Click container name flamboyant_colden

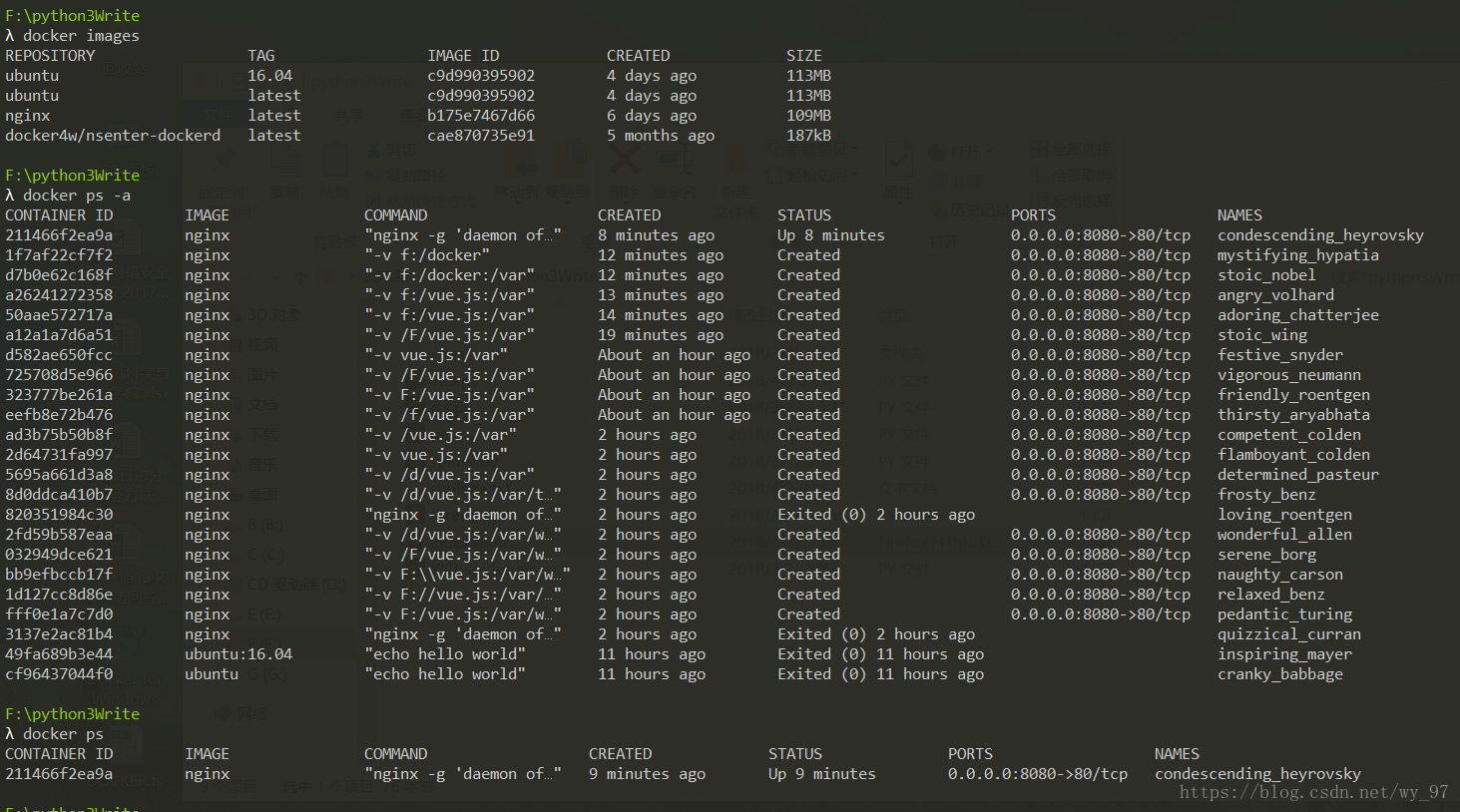pos(1293,455)
